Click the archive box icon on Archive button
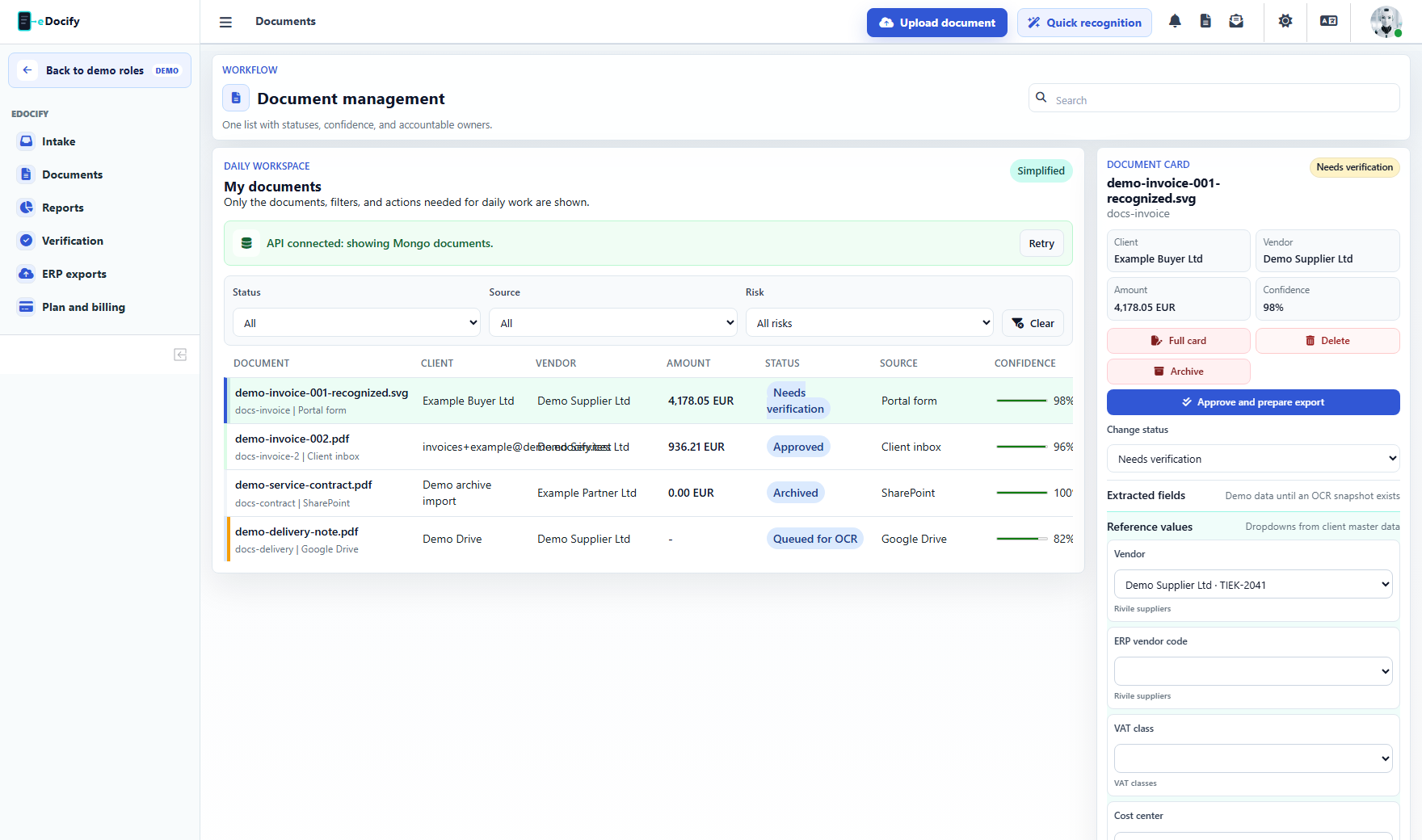 coord(1159,372)
